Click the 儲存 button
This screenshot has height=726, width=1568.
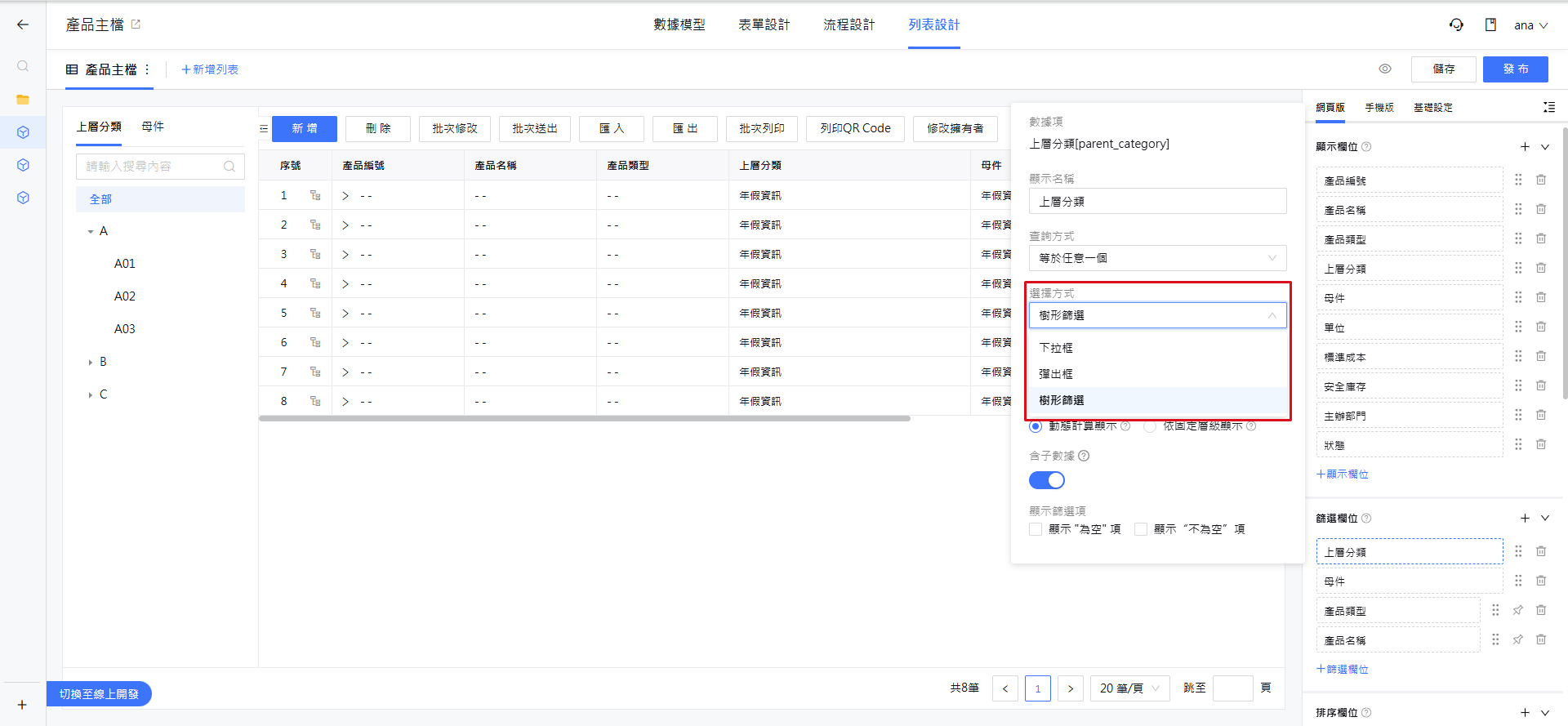1444,69
